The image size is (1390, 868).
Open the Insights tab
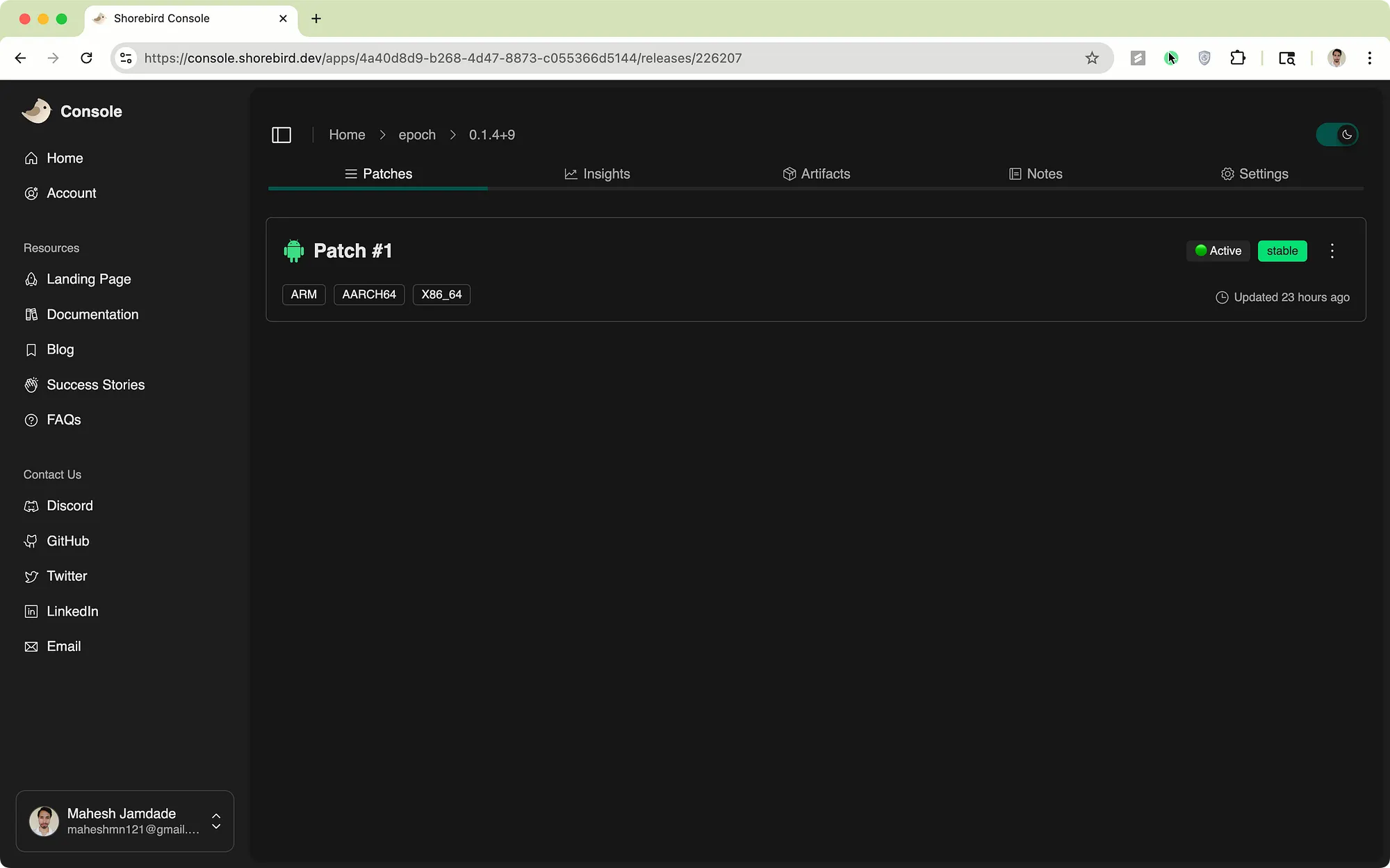[597, 174]
